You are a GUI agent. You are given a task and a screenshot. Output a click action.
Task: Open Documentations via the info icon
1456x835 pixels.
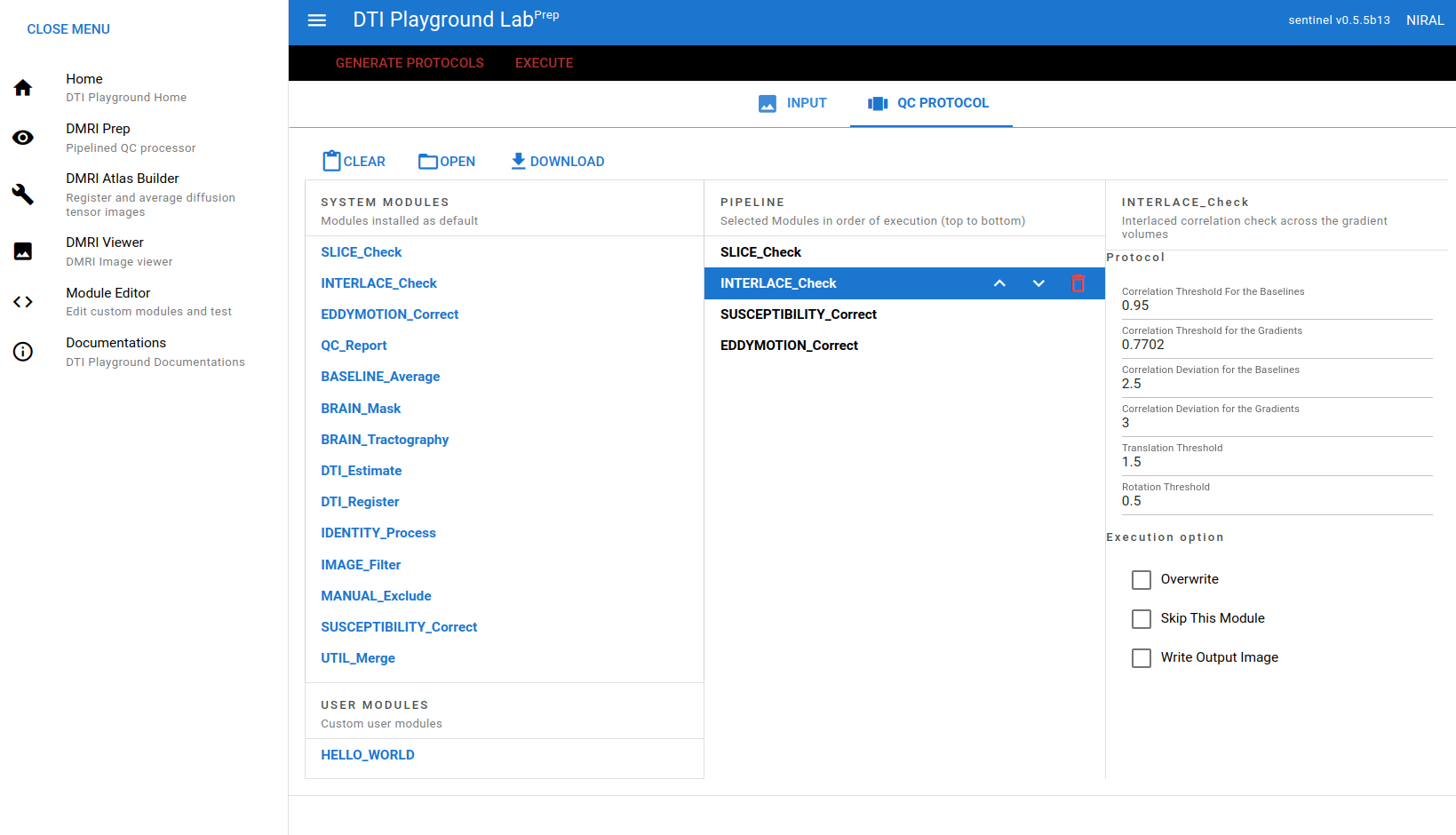[23, 352]
